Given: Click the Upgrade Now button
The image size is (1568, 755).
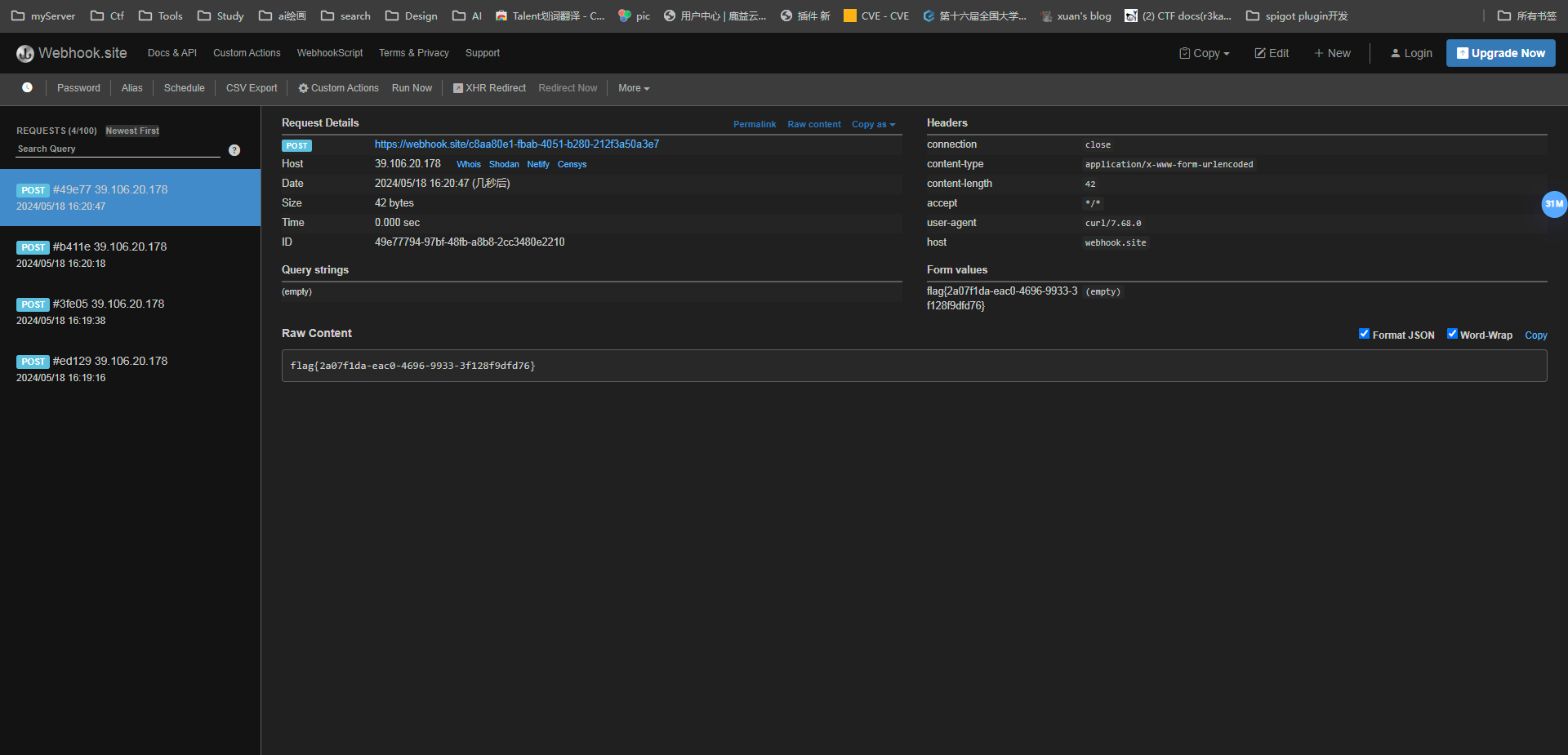Looking at the screenshot, I should pyautogui.click(x=1500, y=53).
